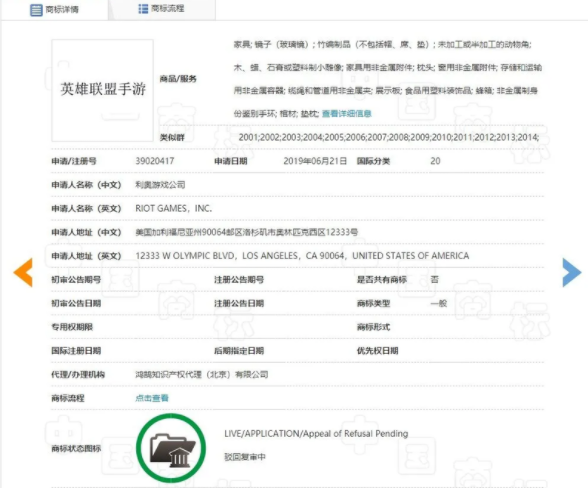Select the shared trademark value 否

pyautogui.click(x=435, y=279)
